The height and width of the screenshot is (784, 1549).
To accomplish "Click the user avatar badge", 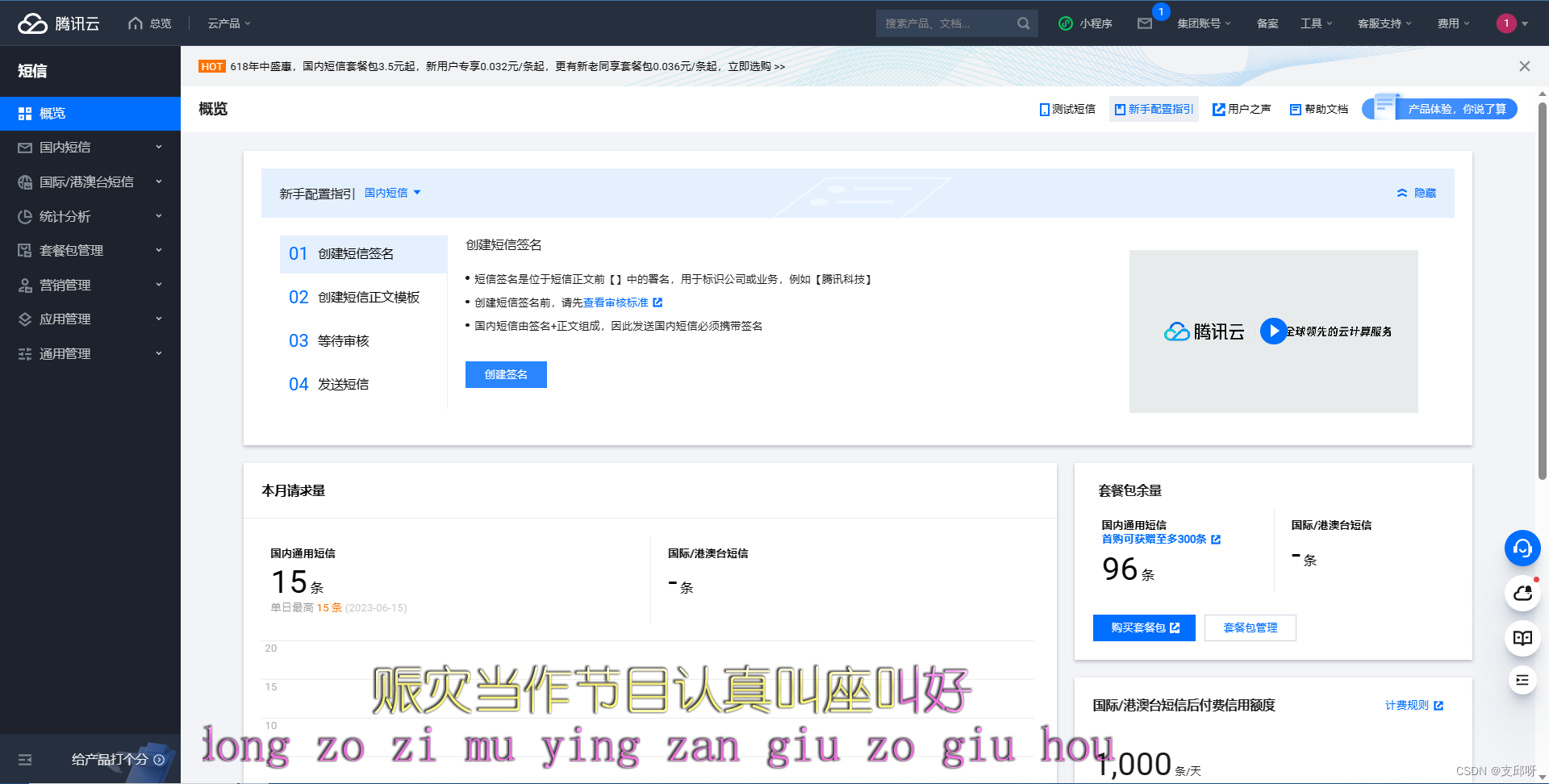I will 1505,23.
